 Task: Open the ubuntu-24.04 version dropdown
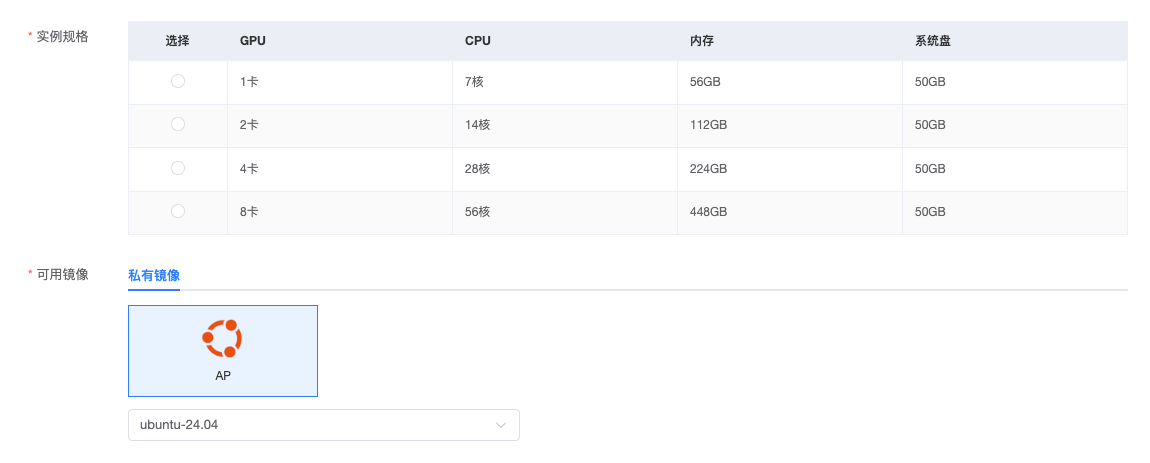pyautogui.click(x=323, y=425)
